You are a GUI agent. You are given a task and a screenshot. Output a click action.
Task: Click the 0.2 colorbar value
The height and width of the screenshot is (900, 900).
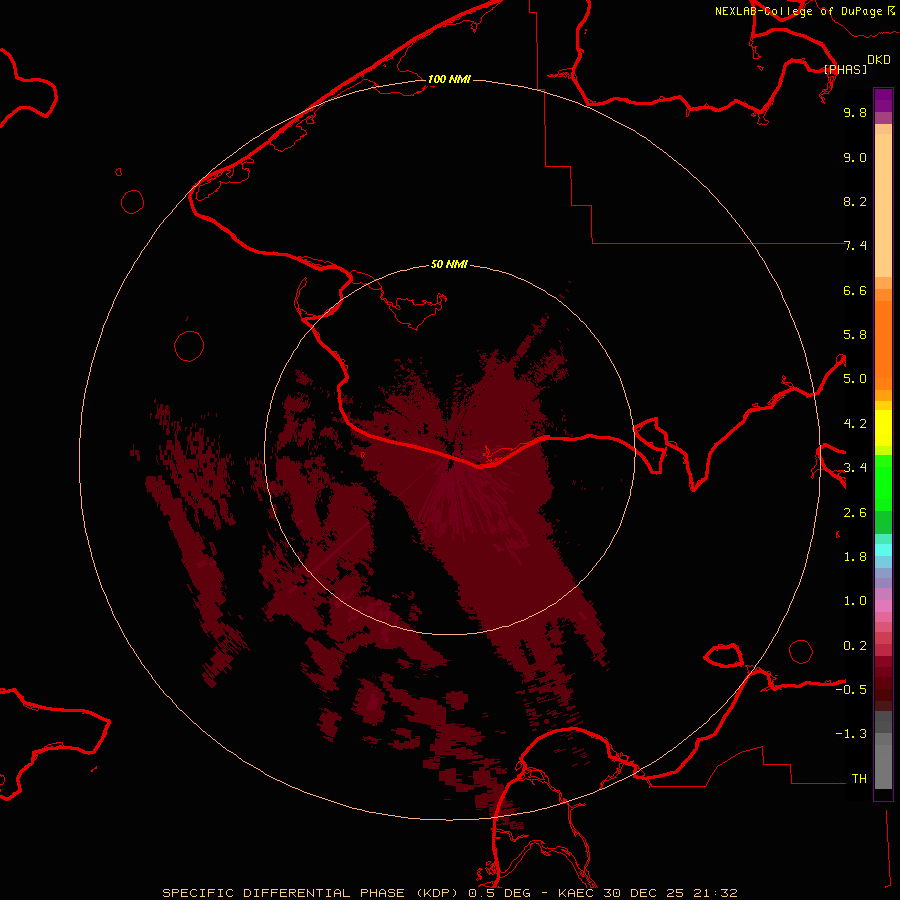coord(855,646)
